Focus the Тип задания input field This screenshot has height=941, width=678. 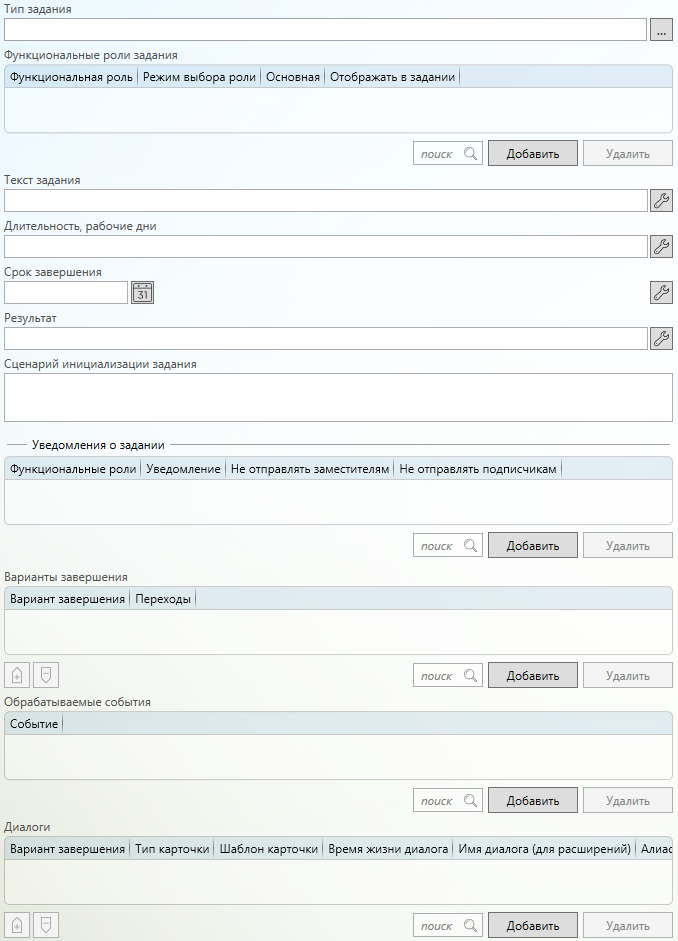[325, 30]
